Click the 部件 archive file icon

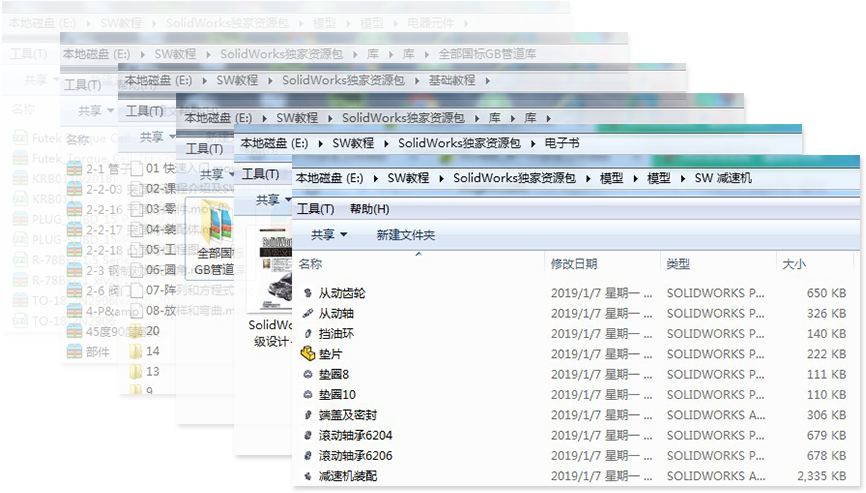click(x=74, y=351)
